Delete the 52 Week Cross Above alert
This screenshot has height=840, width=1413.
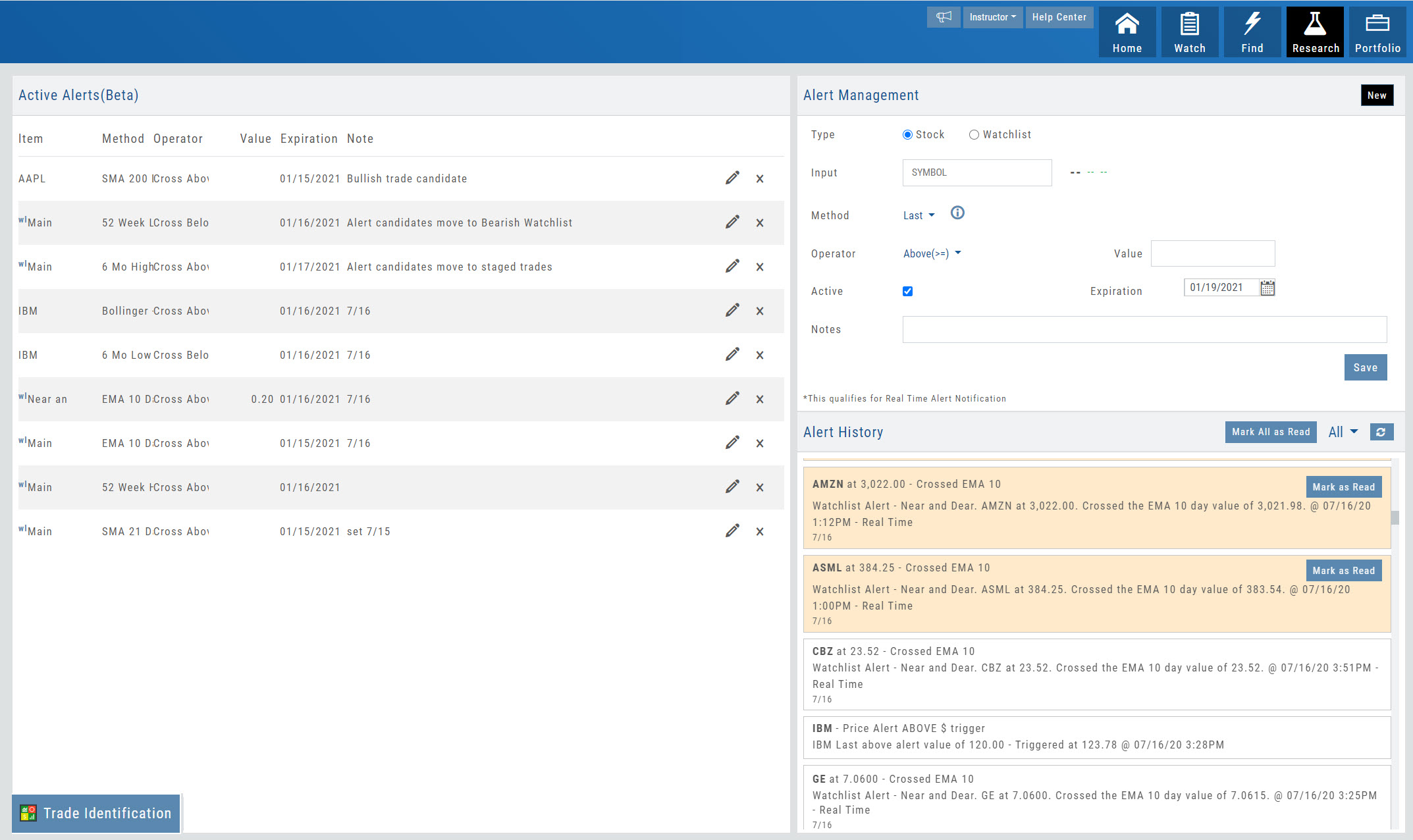[760, 488]
